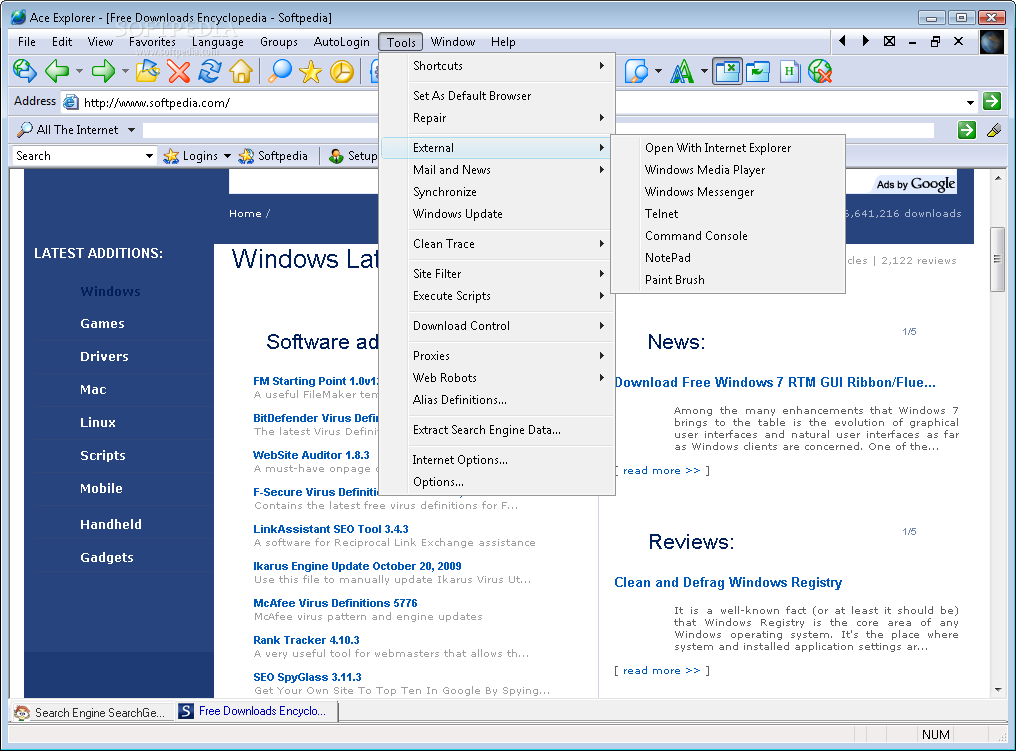Expand the find-in-page icon dropdown arrow

click(658, 71)
